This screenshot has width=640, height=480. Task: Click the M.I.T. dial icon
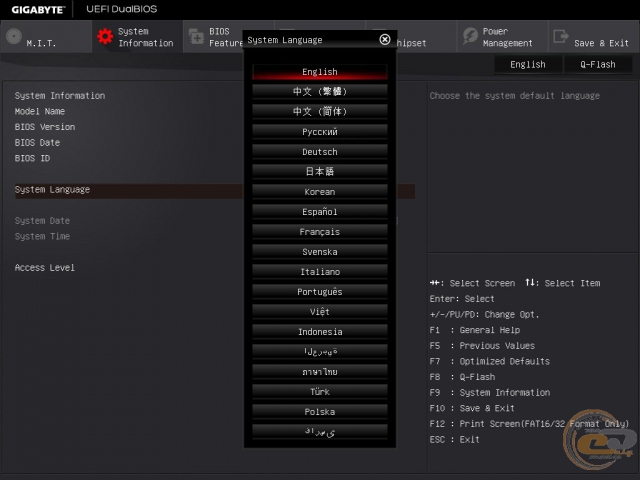[x=14, y=36]
